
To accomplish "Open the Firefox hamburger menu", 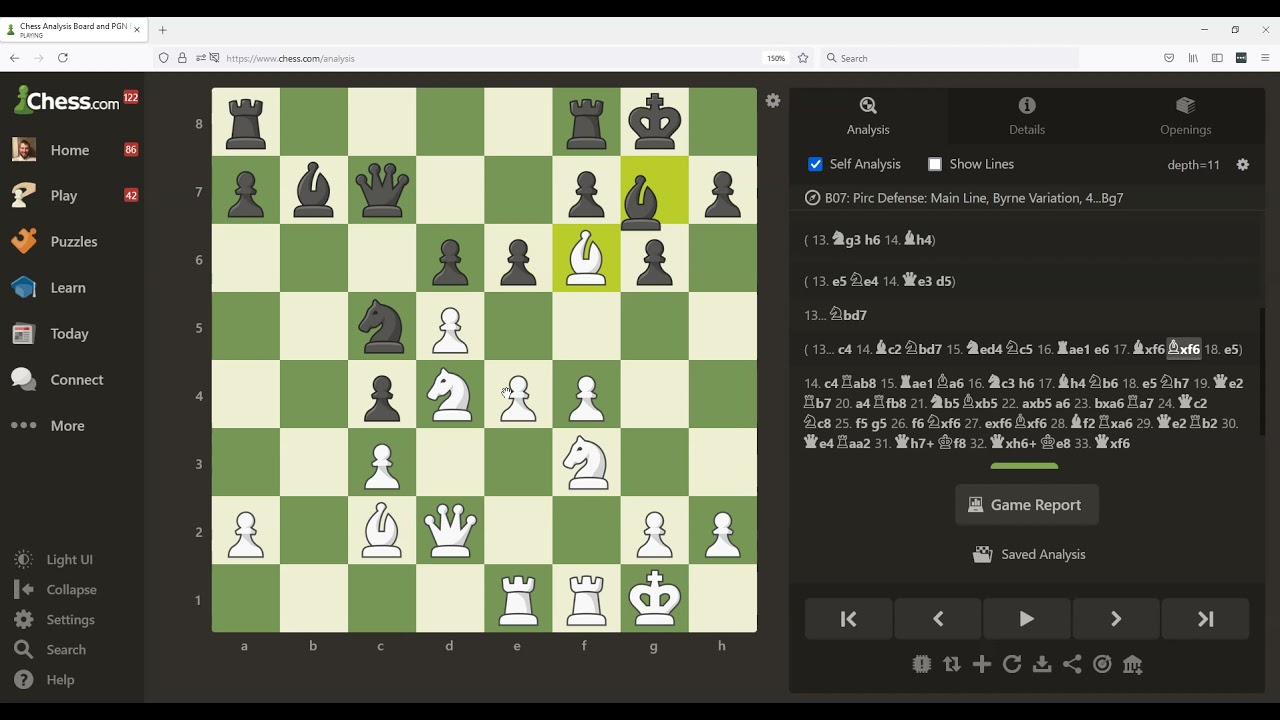I will click(1265, 58).
